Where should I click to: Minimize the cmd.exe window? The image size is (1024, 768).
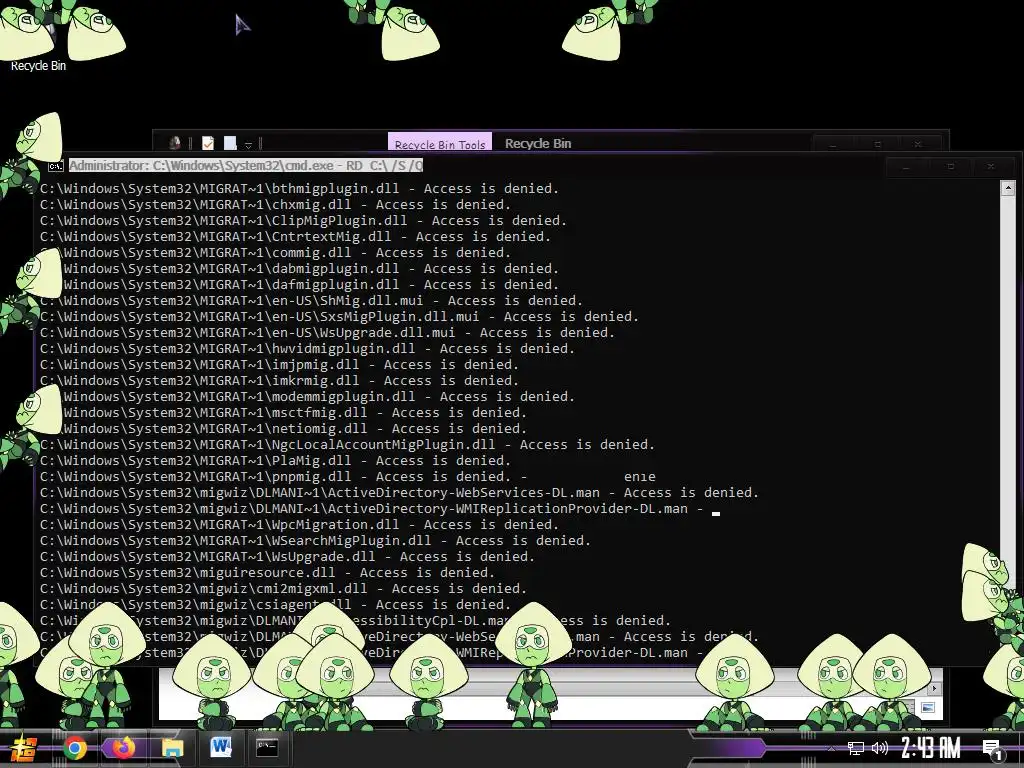[x=906, y=167]
